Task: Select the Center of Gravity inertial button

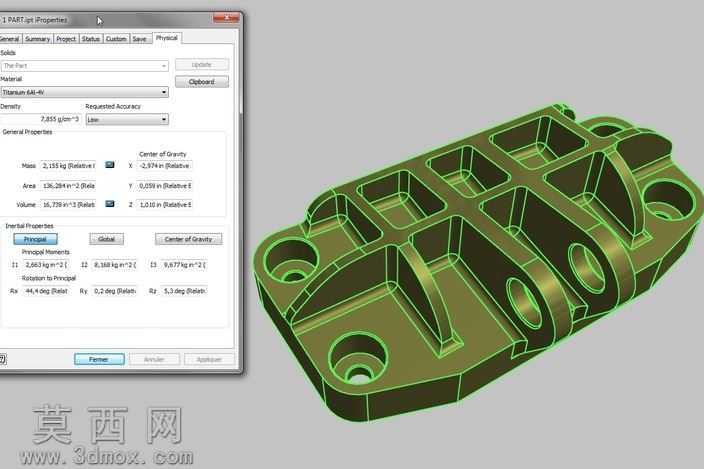Action: click(189, 239)
